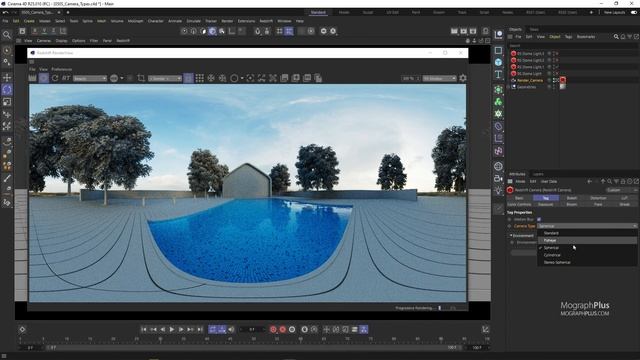
Task: Open the Redshift menu in main menu bar
Action: pyautogui.click(x=266, y=21)
